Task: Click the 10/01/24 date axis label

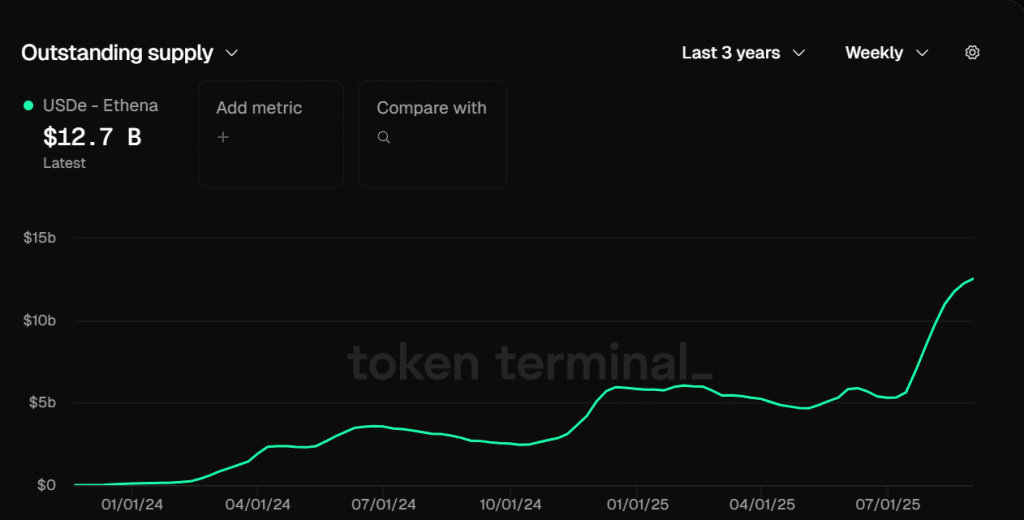Action: pos(509,505)
